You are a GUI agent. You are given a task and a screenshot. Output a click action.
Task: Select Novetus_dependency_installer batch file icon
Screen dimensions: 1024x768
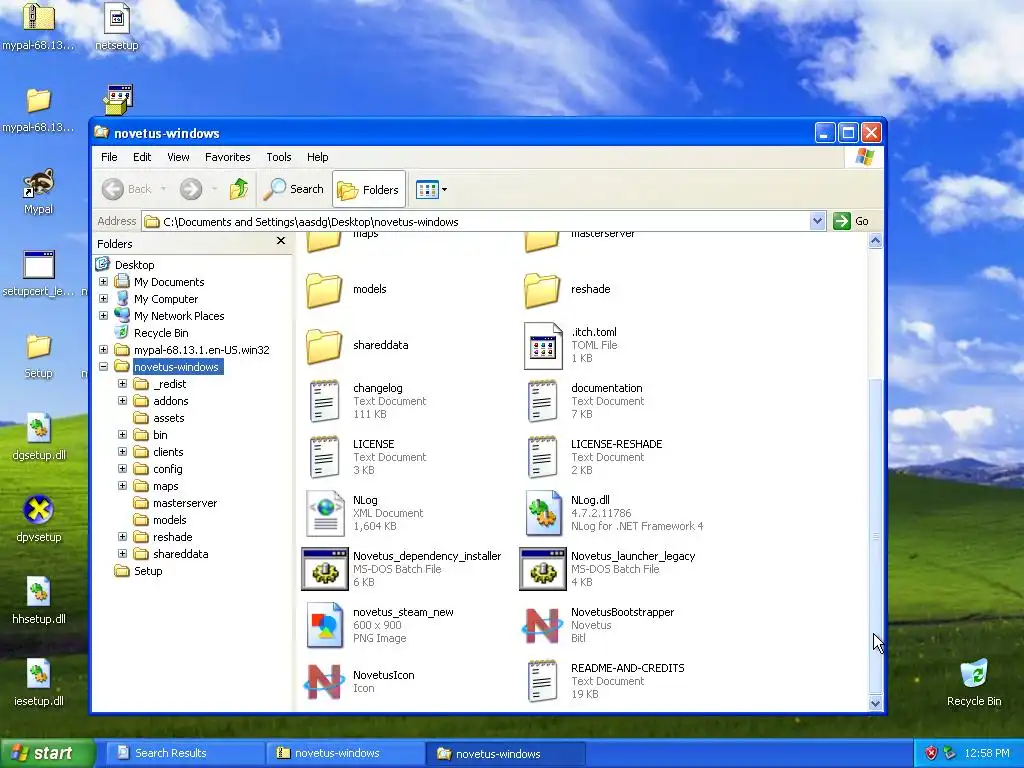[325, 569]
